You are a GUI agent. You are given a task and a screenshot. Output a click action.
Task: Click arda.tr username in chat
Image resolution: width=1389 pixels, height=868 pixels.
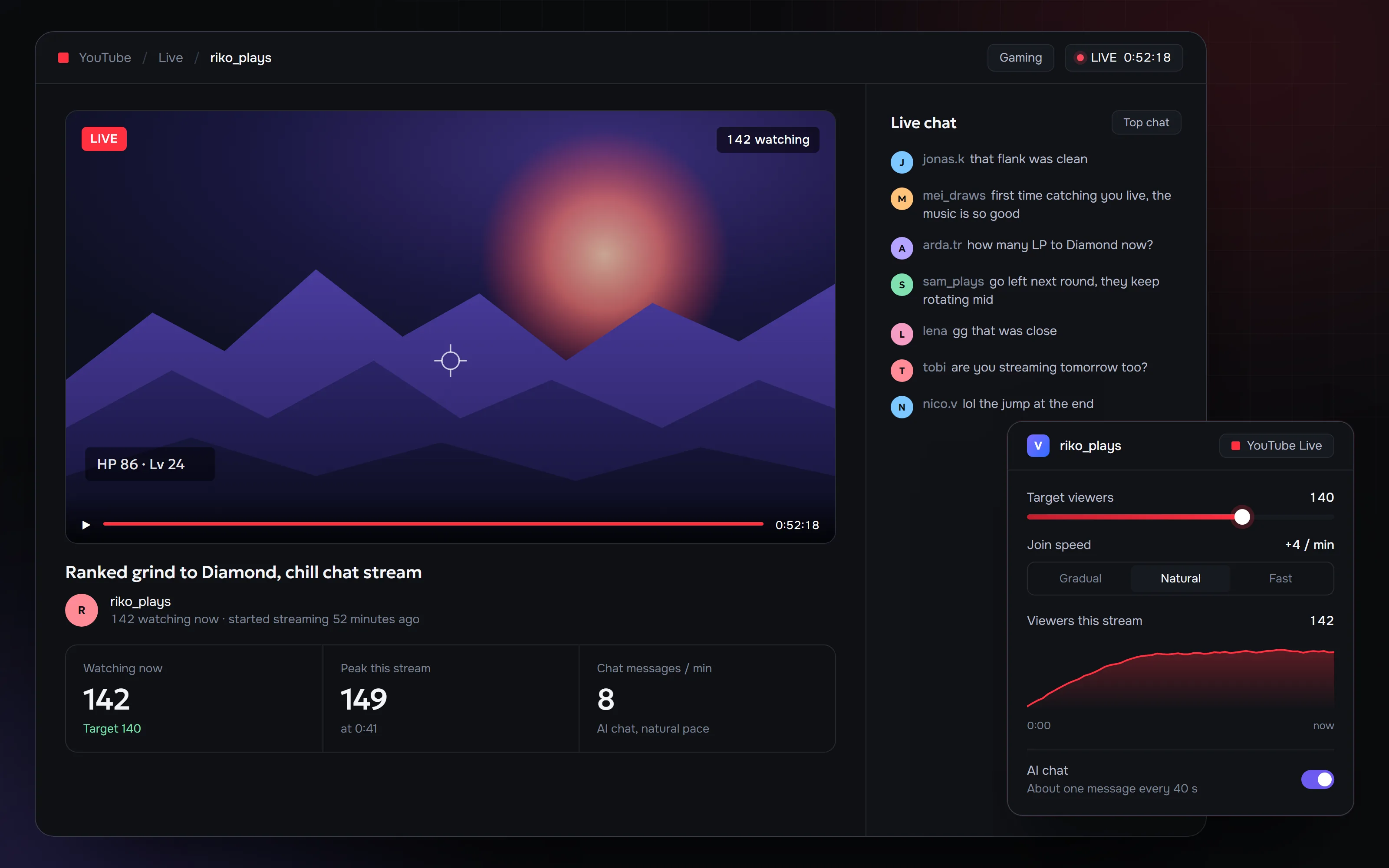(942, 244)
